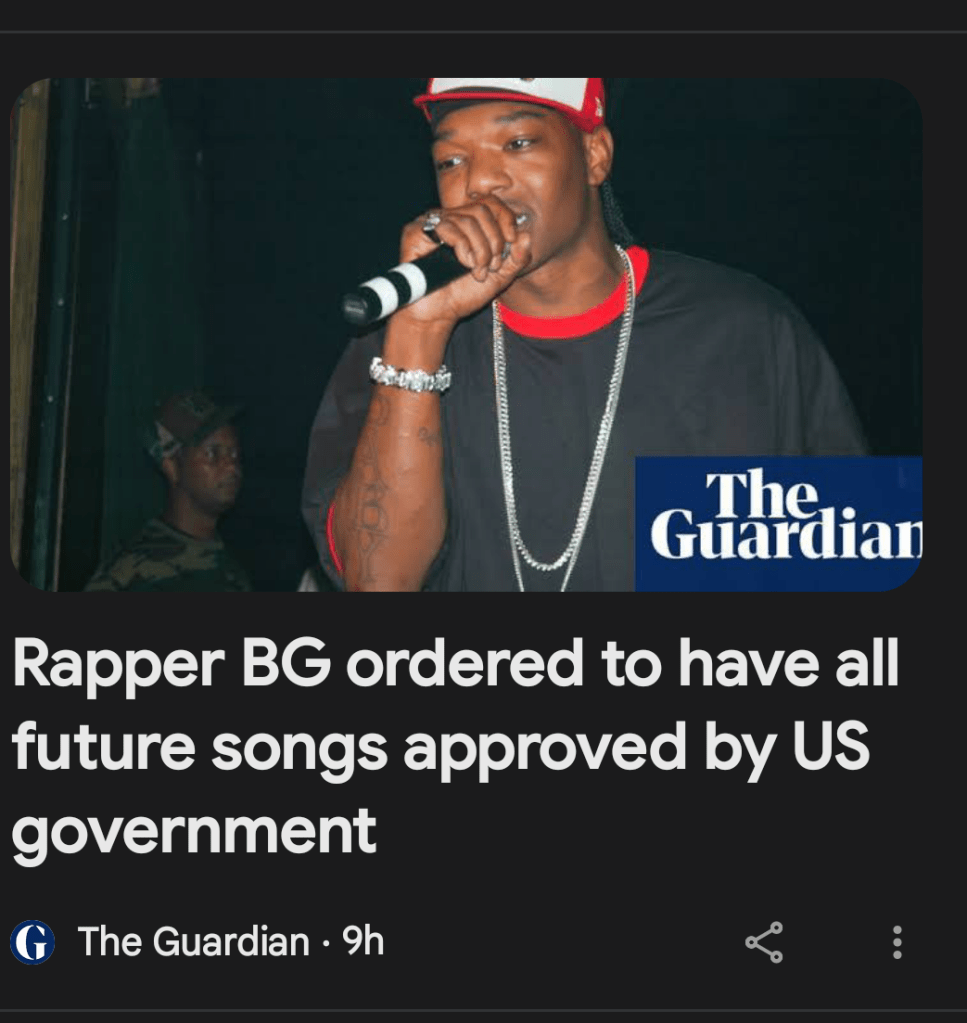Open the article photo thumbnail
967x1023 pixels.
click(466, 335)
